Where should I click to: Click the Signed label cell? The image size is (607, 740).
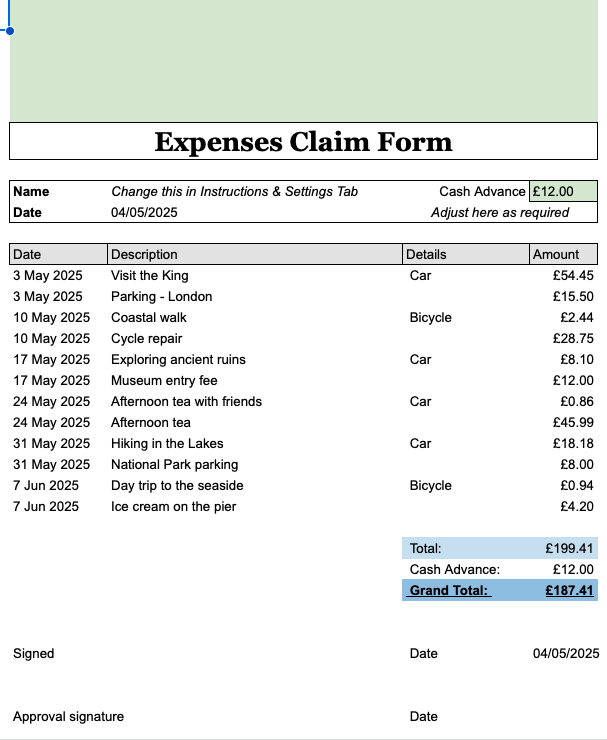coord(34,653)
